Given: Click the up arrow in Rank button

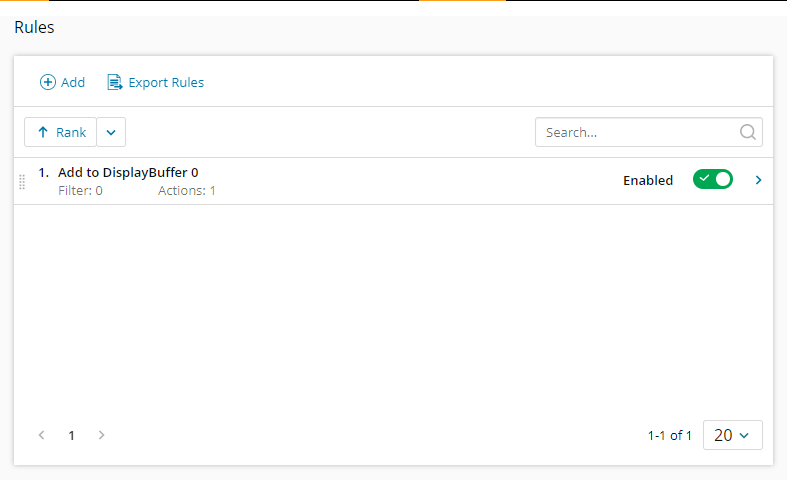Looking at the screenshot, I should (43, 132).
